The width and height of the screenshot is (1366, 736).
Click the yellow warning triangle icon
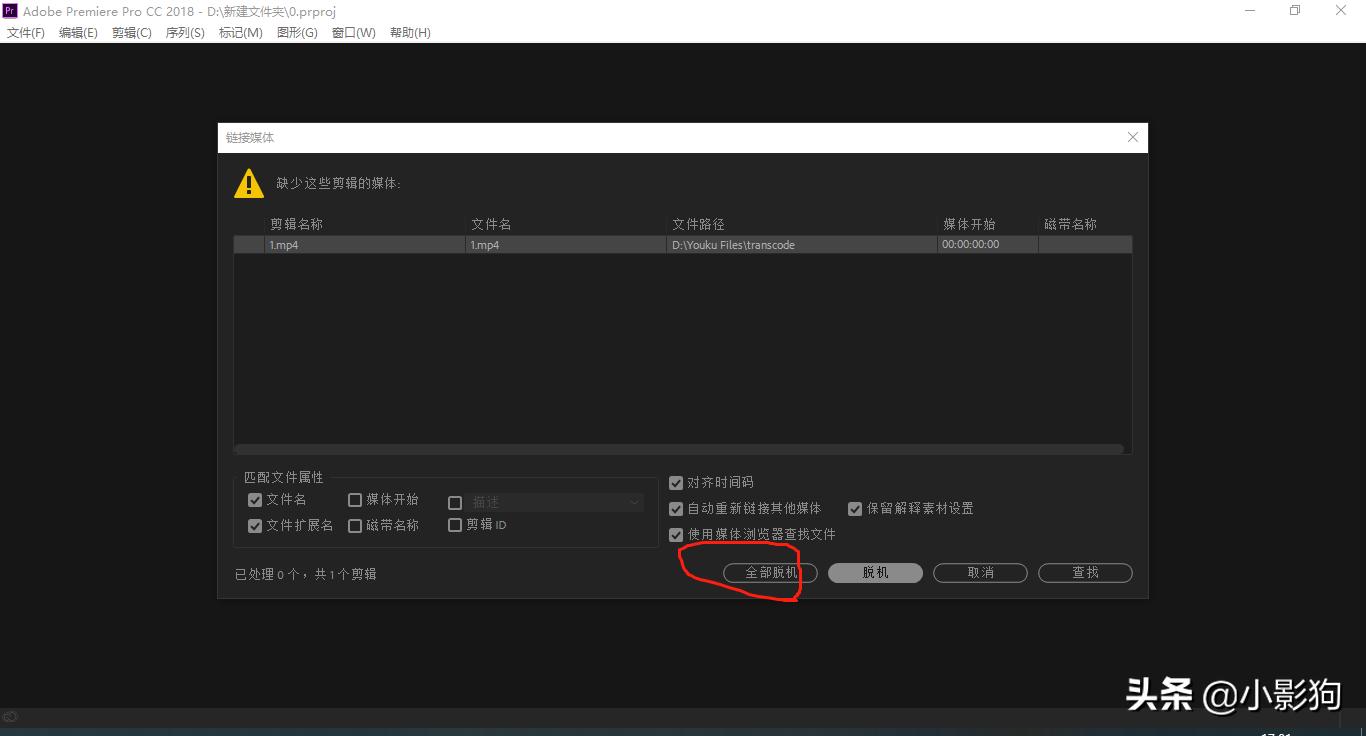(248, 183)
